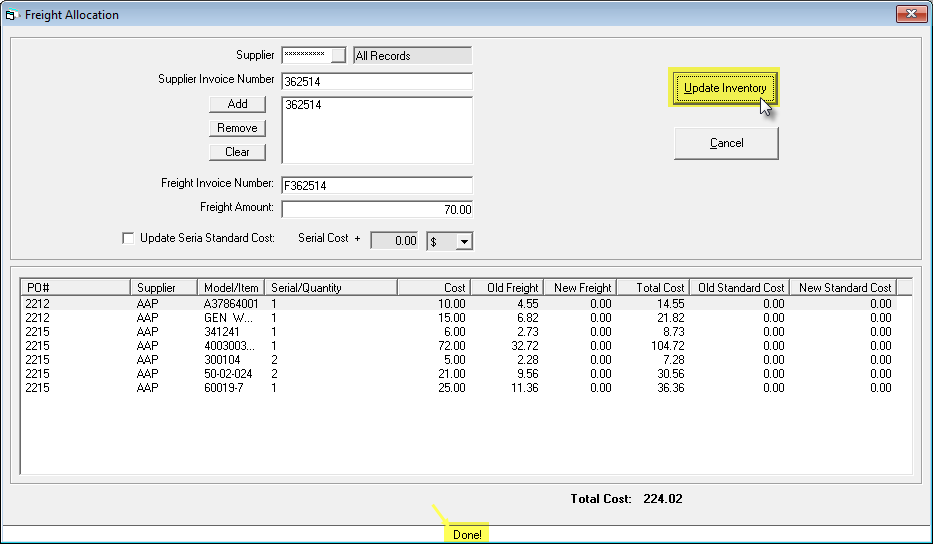
Task: Click the Supplier lookup button
Action: [338, 55]
